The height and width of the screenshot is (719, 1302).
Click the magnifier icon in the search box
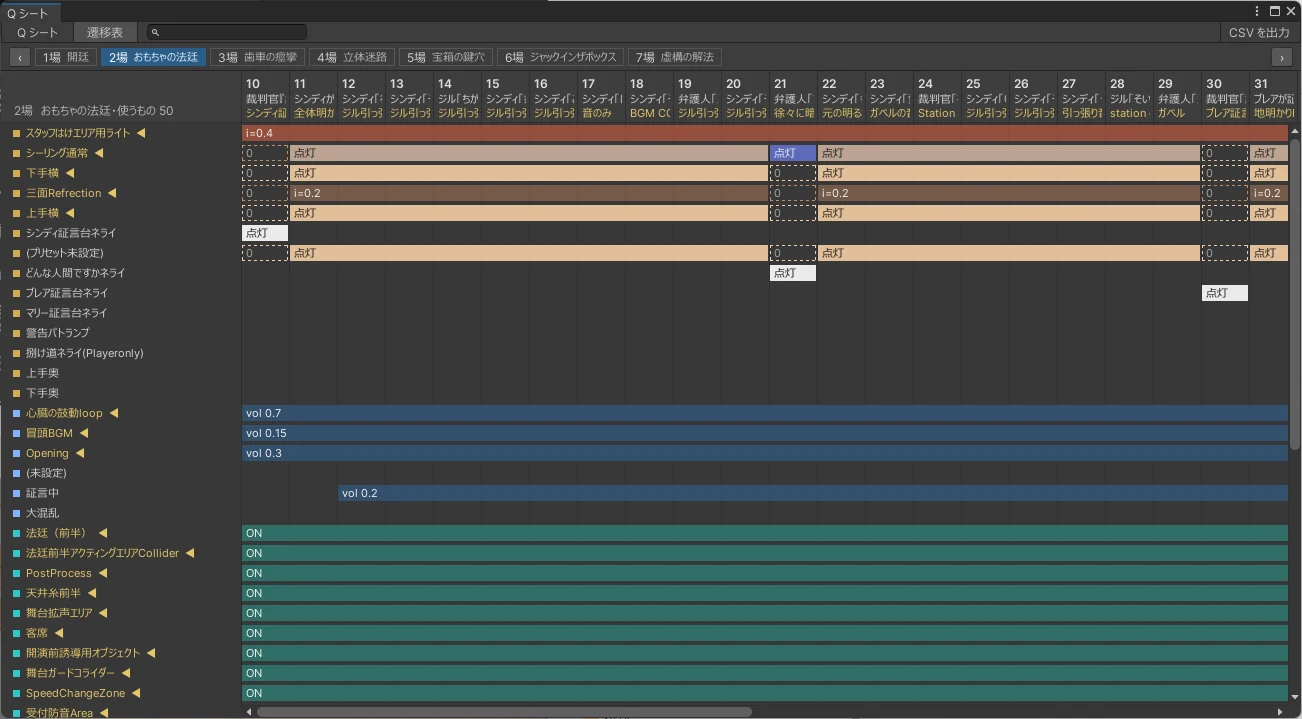click(x=156, y=33)
